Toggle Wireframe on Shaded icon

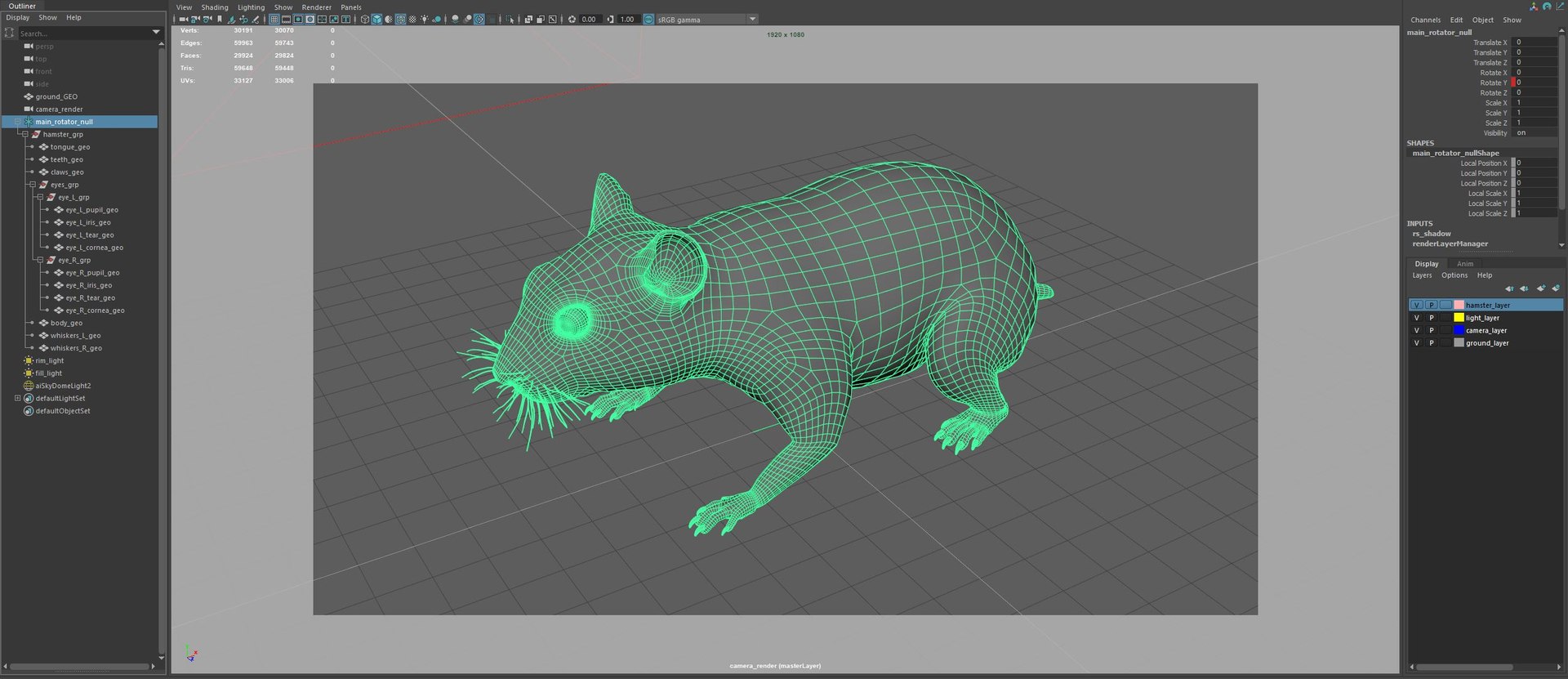coord(400,19)
